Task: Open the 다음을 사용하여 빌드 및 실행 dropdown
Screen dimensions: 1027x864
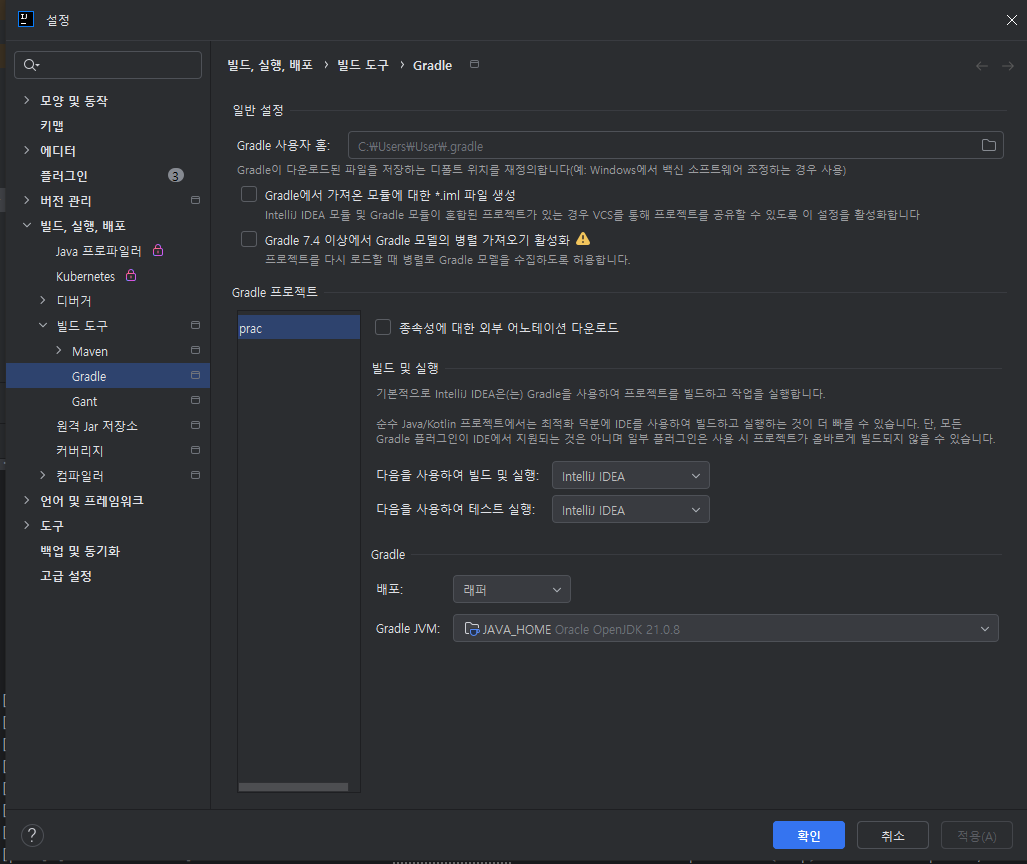Action: (x=631, y=476)
